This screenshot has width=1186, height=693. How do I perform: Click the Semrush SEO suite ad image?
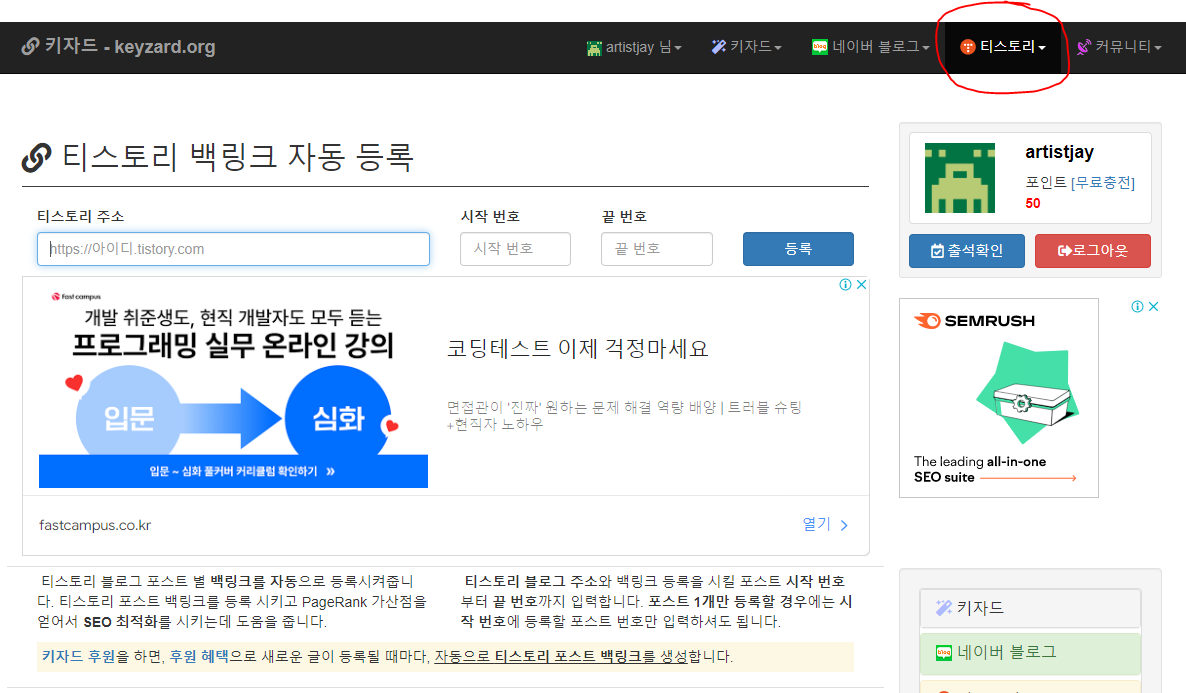click(998, 398)
